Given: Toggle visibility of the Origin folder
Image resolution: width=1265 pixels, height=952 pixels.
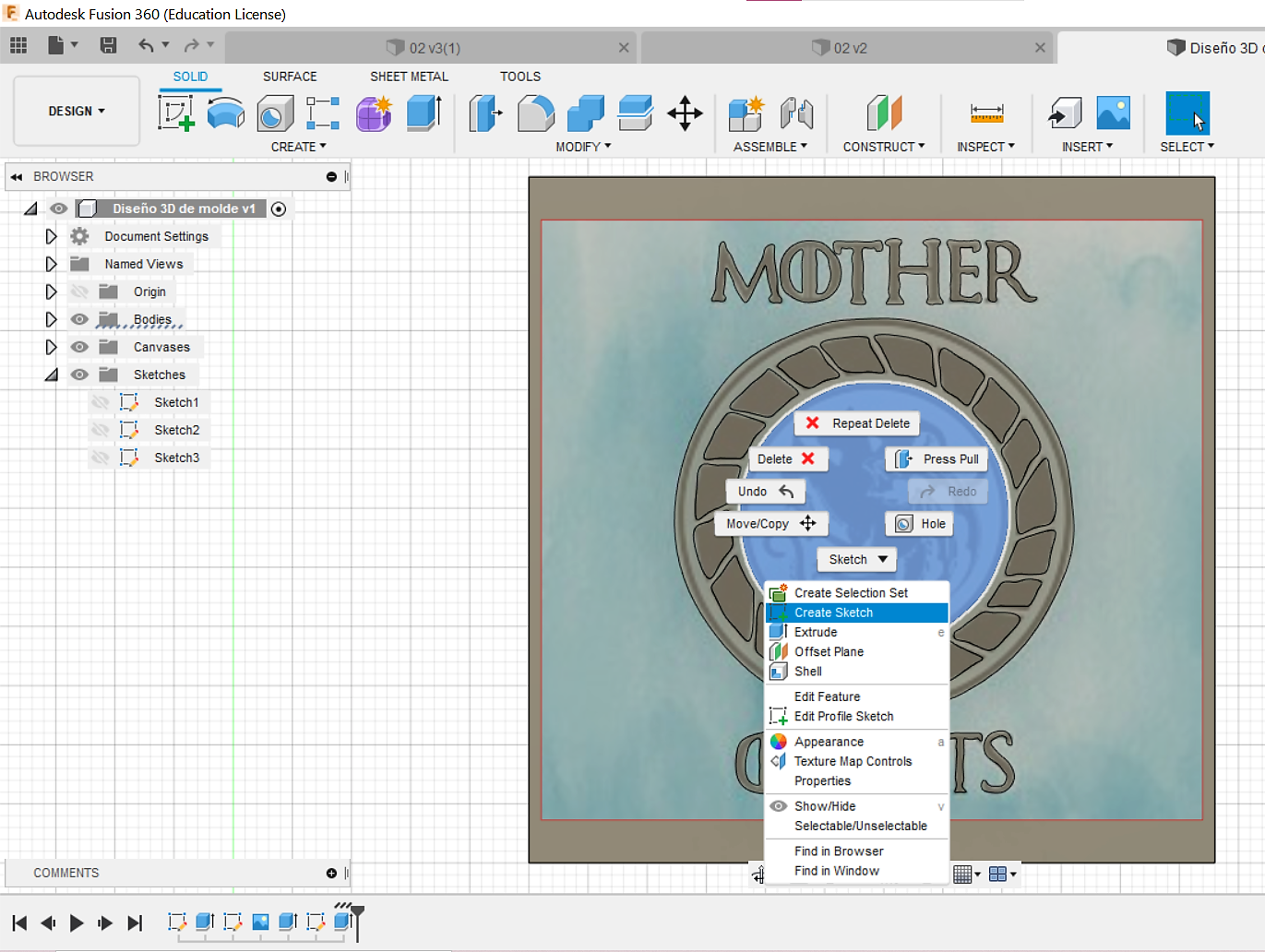Looking at the screenshot, I should [80, 292].
